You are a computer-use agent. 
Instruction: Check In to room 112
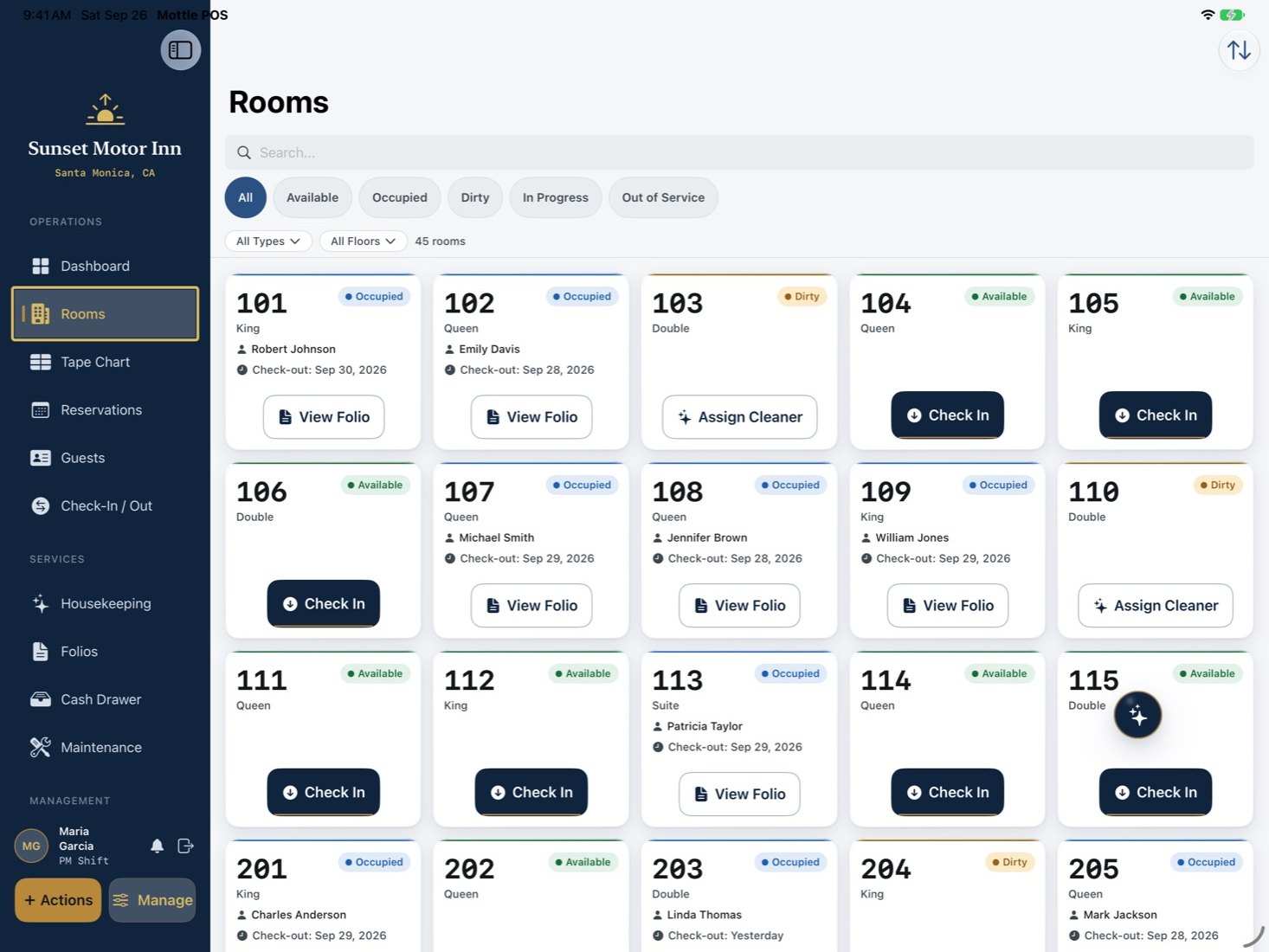(x=531, y=793)
